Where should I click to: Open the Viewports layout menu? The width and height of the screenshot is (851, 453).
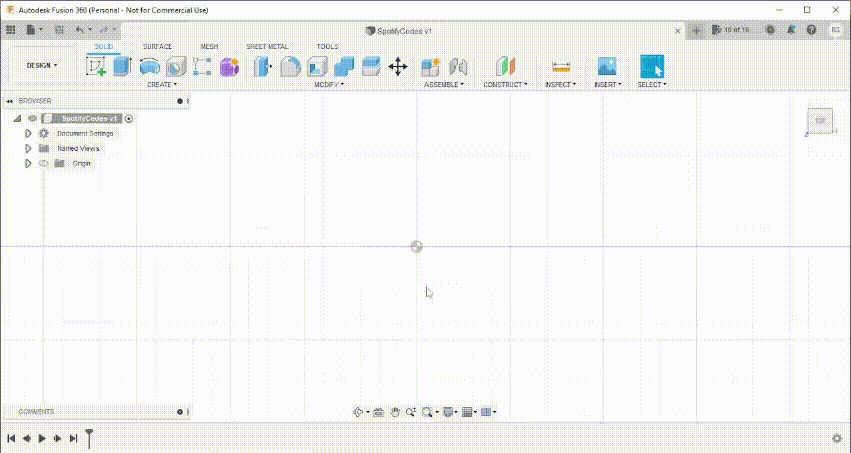(486, 412)
